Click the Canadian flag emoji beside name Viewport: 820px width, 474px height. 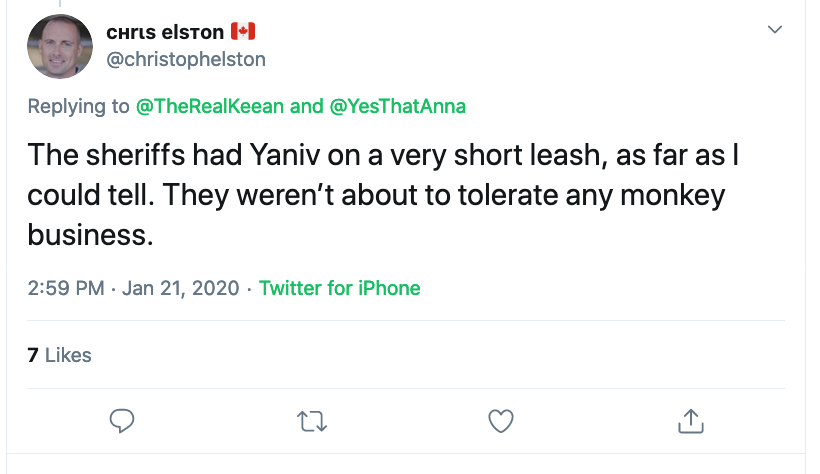243,31
